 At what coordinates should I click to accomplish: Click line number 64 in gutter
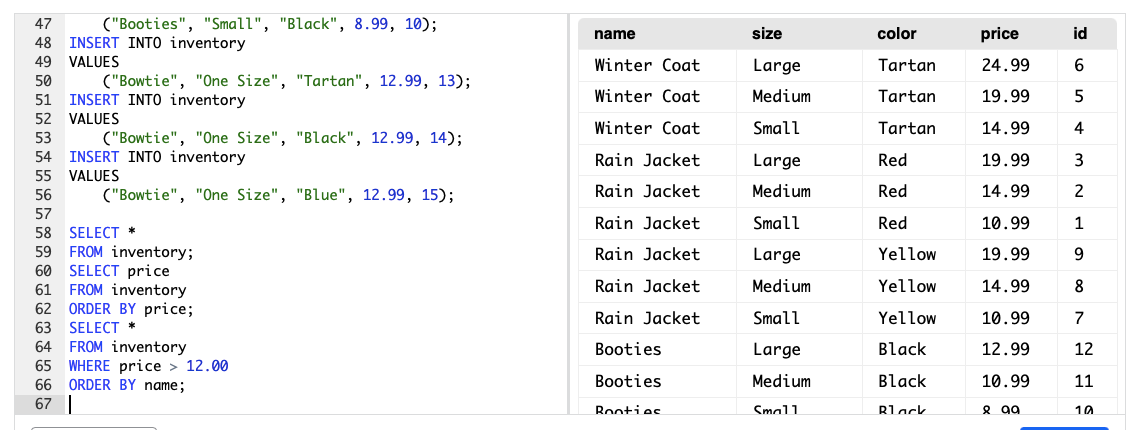point(43,347)
